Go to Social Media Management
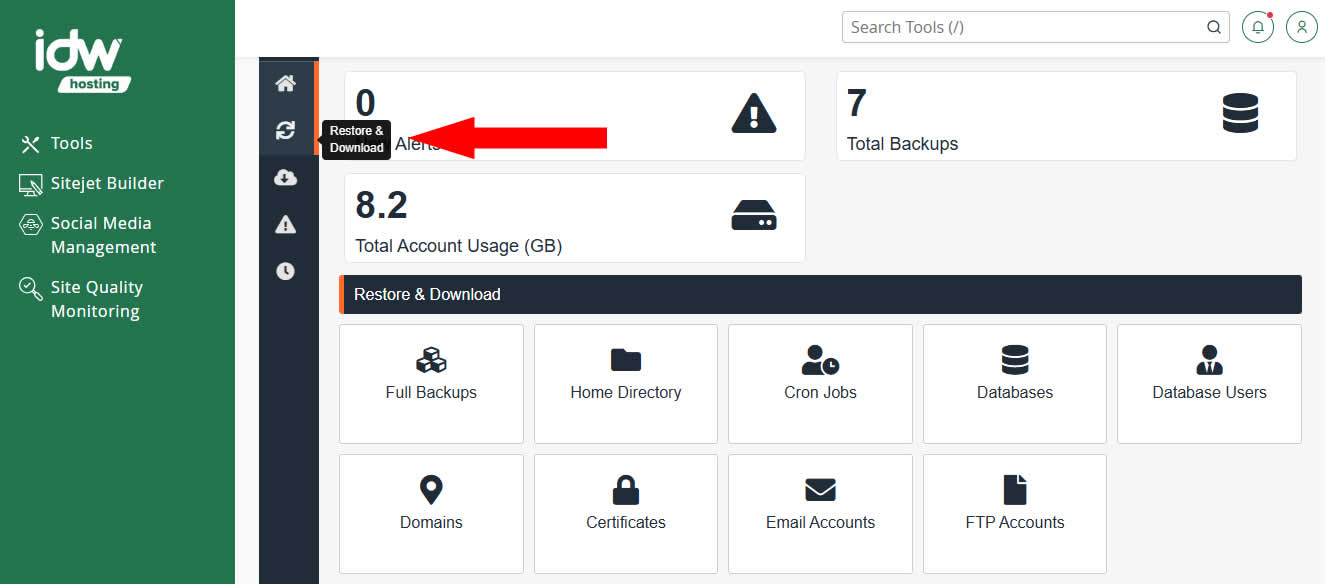This screenshot has height=584, width=1325. pos(103,235)
